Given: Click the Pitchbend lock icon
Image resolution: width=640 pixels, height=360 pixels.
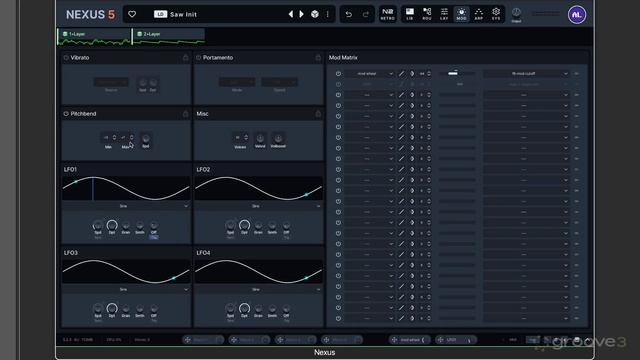Looking at the screenshot, I should pos(185,114).
